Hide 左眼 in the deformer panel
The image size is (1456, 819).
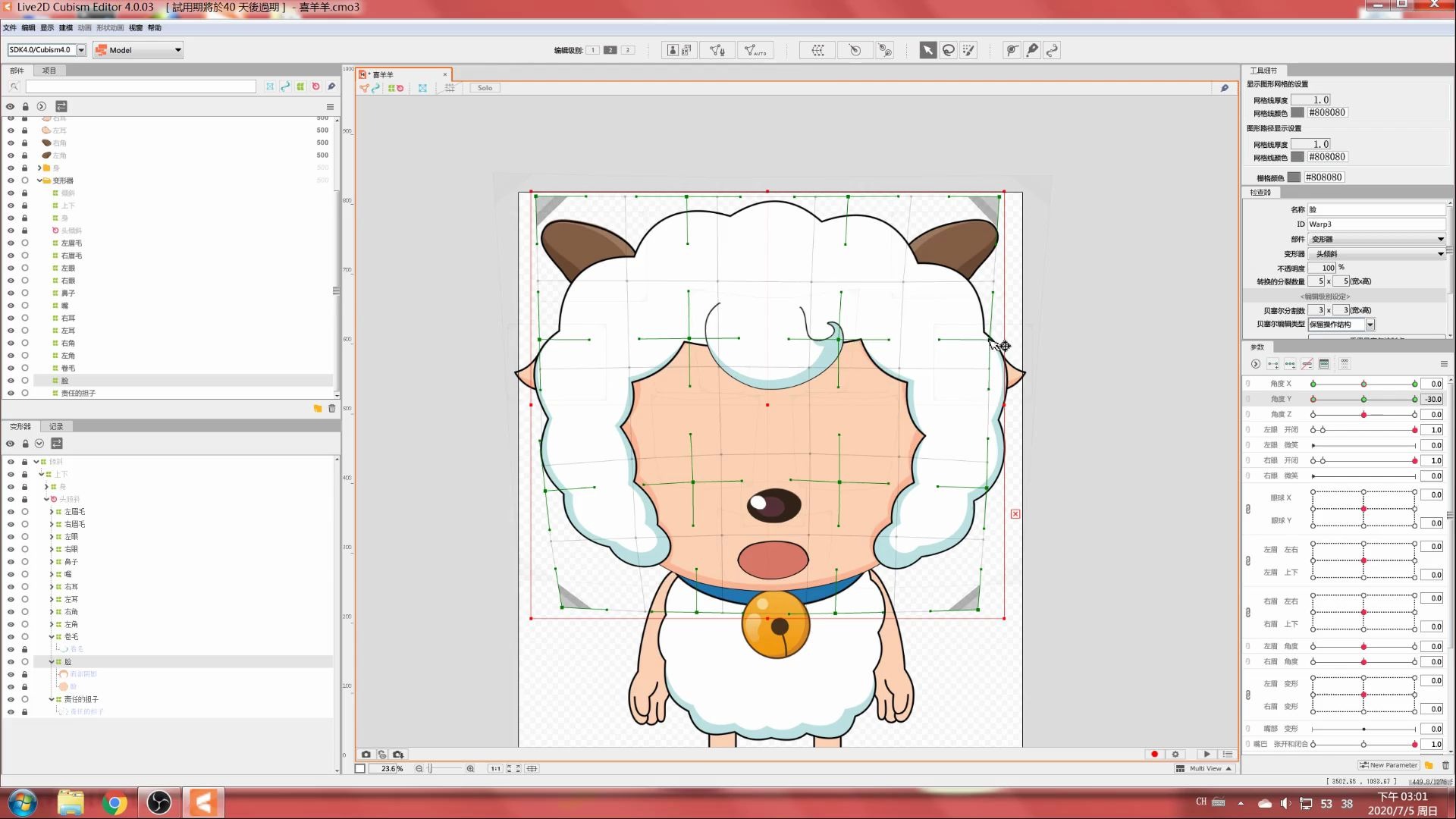pyautogui.click(x=11, y=537)
